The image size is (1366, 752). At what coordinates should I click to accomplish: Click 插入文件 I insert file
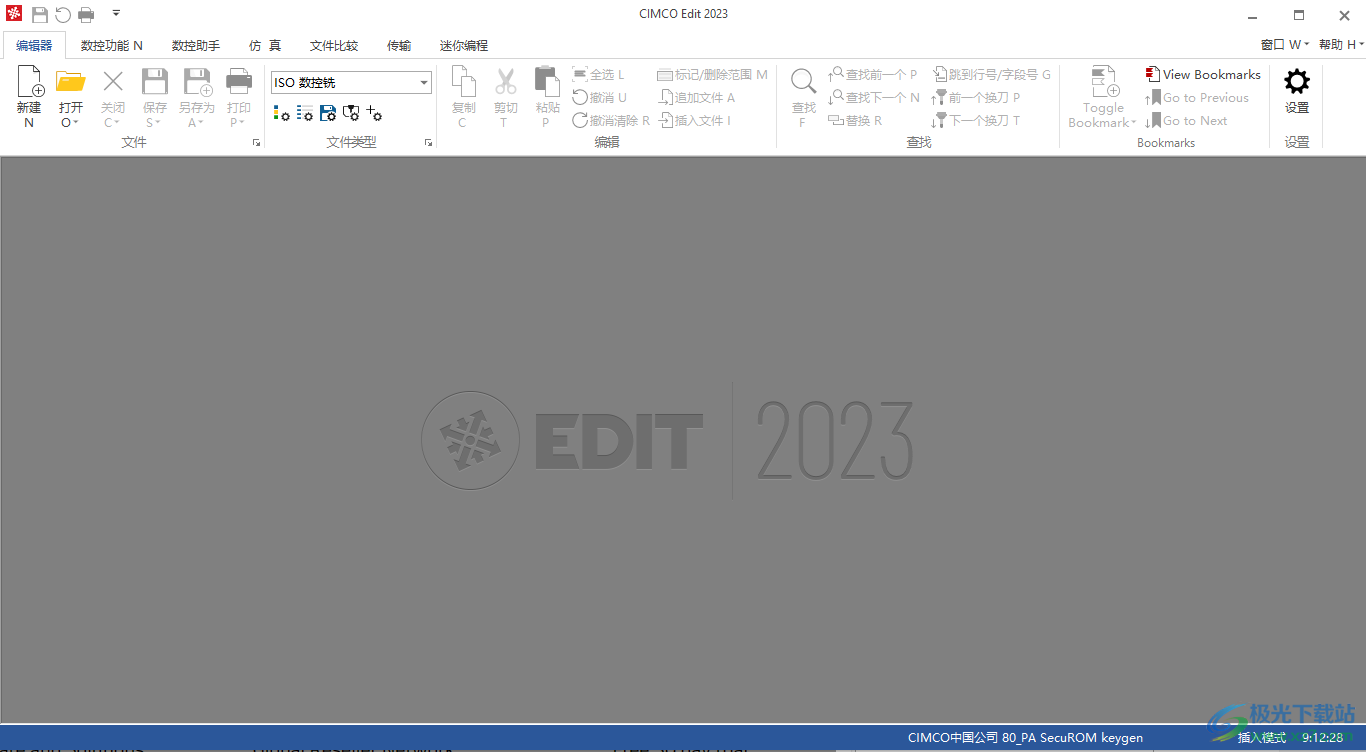(695, 121)
